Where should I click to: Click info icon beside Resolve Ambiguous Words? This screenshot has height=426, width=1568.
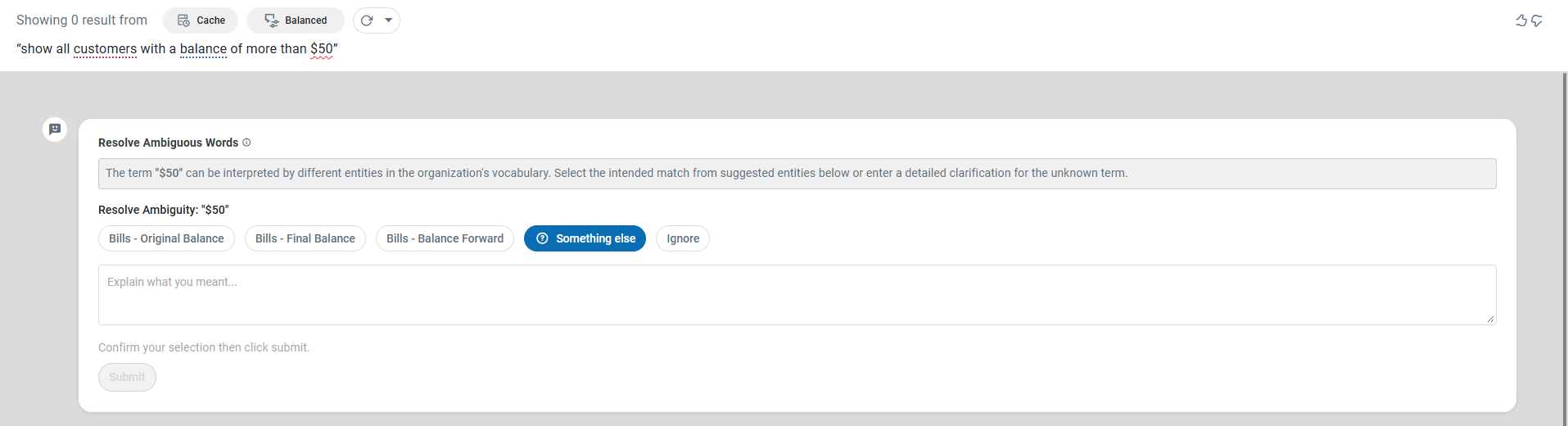click(246, 143)
